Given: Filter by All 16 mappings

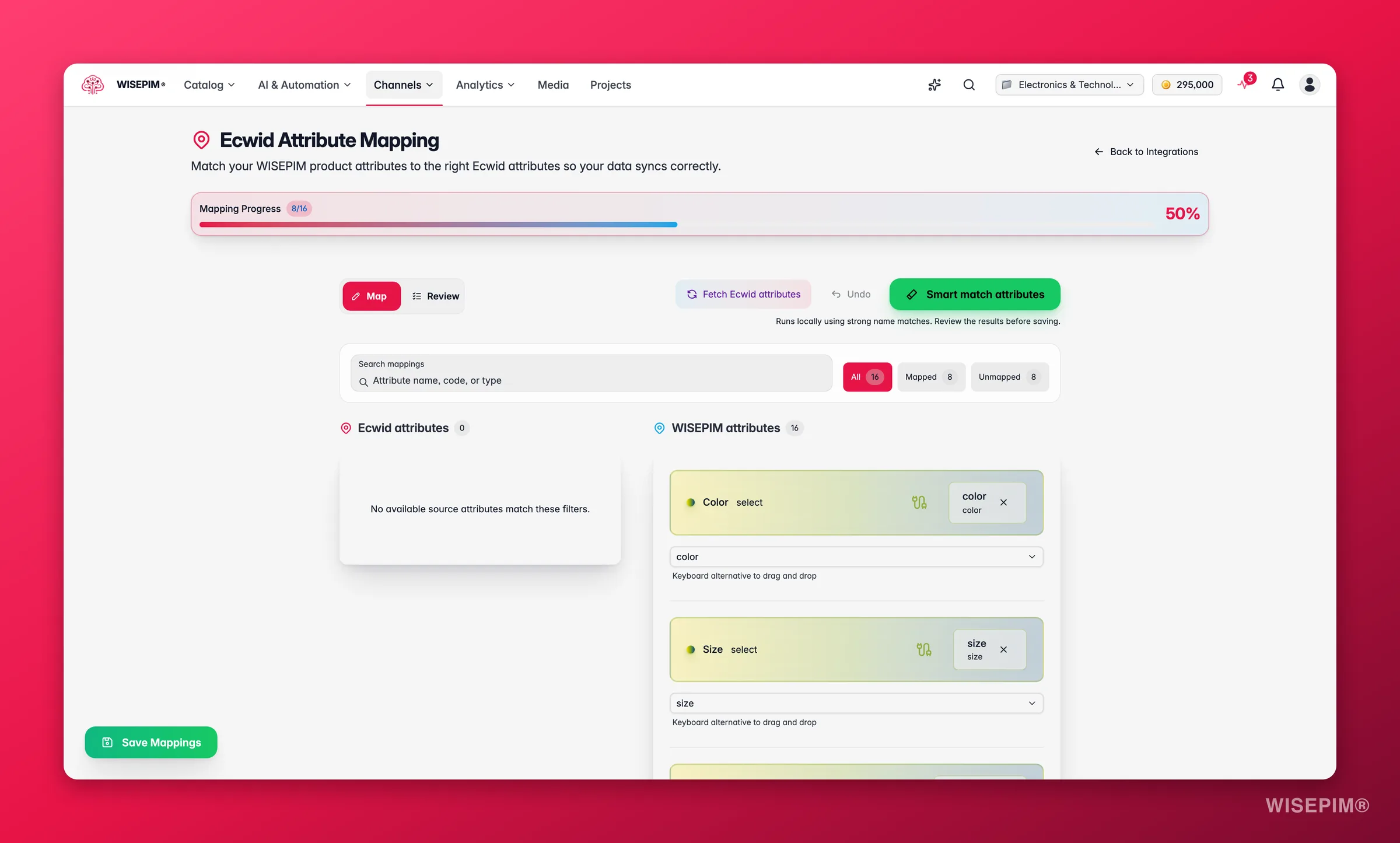Looking at the screenshot, I should [x=867, y=376].
